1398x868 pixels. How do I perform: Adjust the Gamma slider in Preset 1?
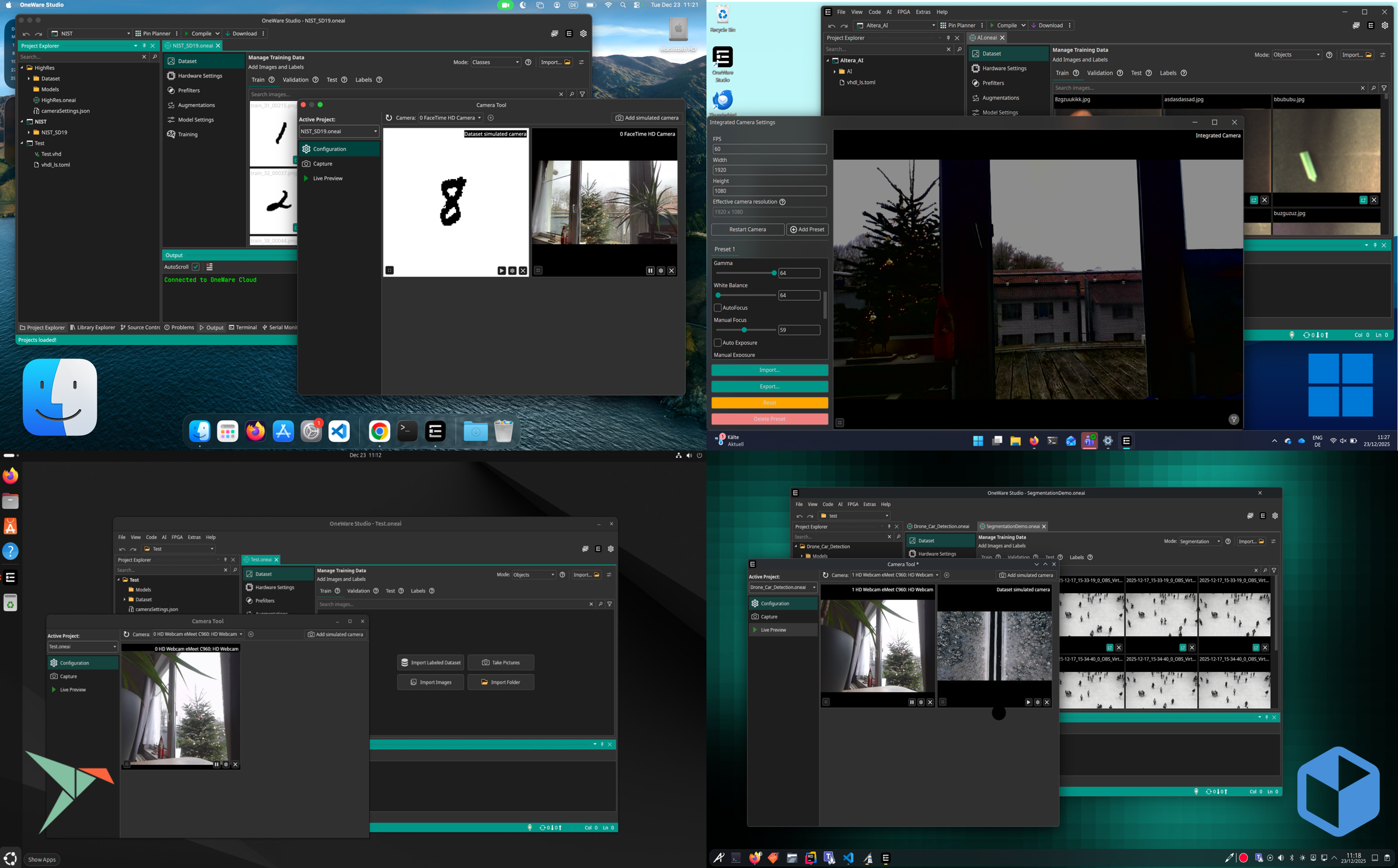[775, 273]
